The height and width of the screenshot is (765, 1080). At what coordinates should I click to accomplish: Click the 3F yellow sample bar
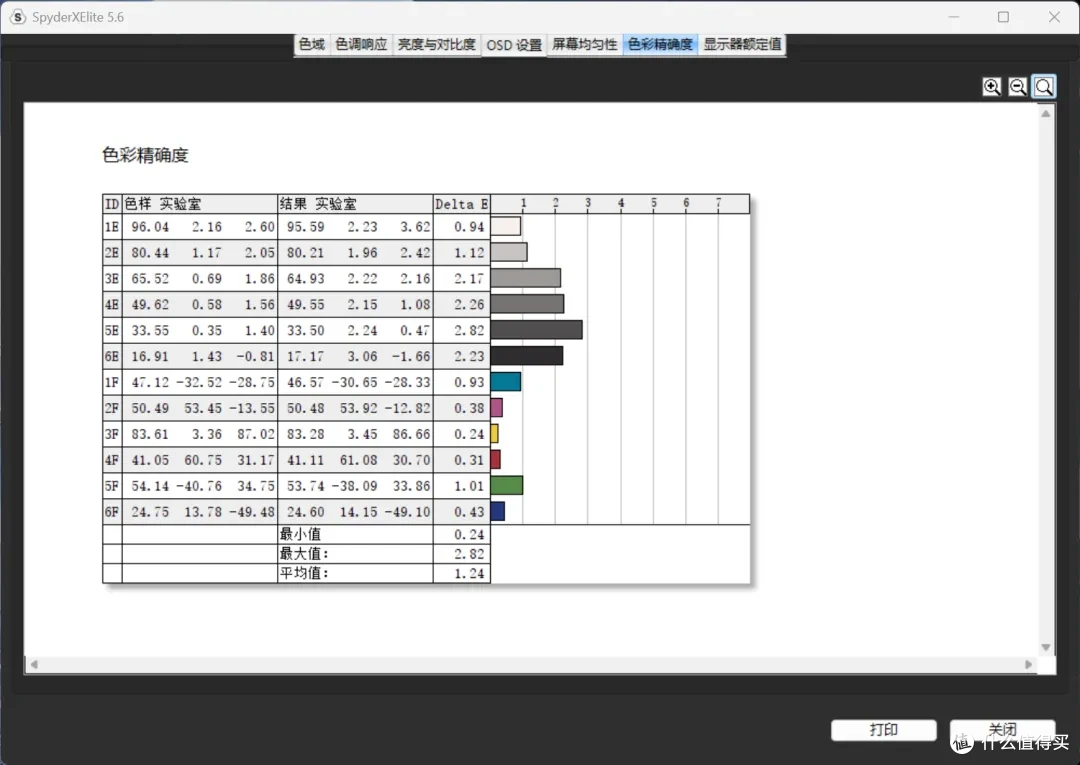point(495,434)
